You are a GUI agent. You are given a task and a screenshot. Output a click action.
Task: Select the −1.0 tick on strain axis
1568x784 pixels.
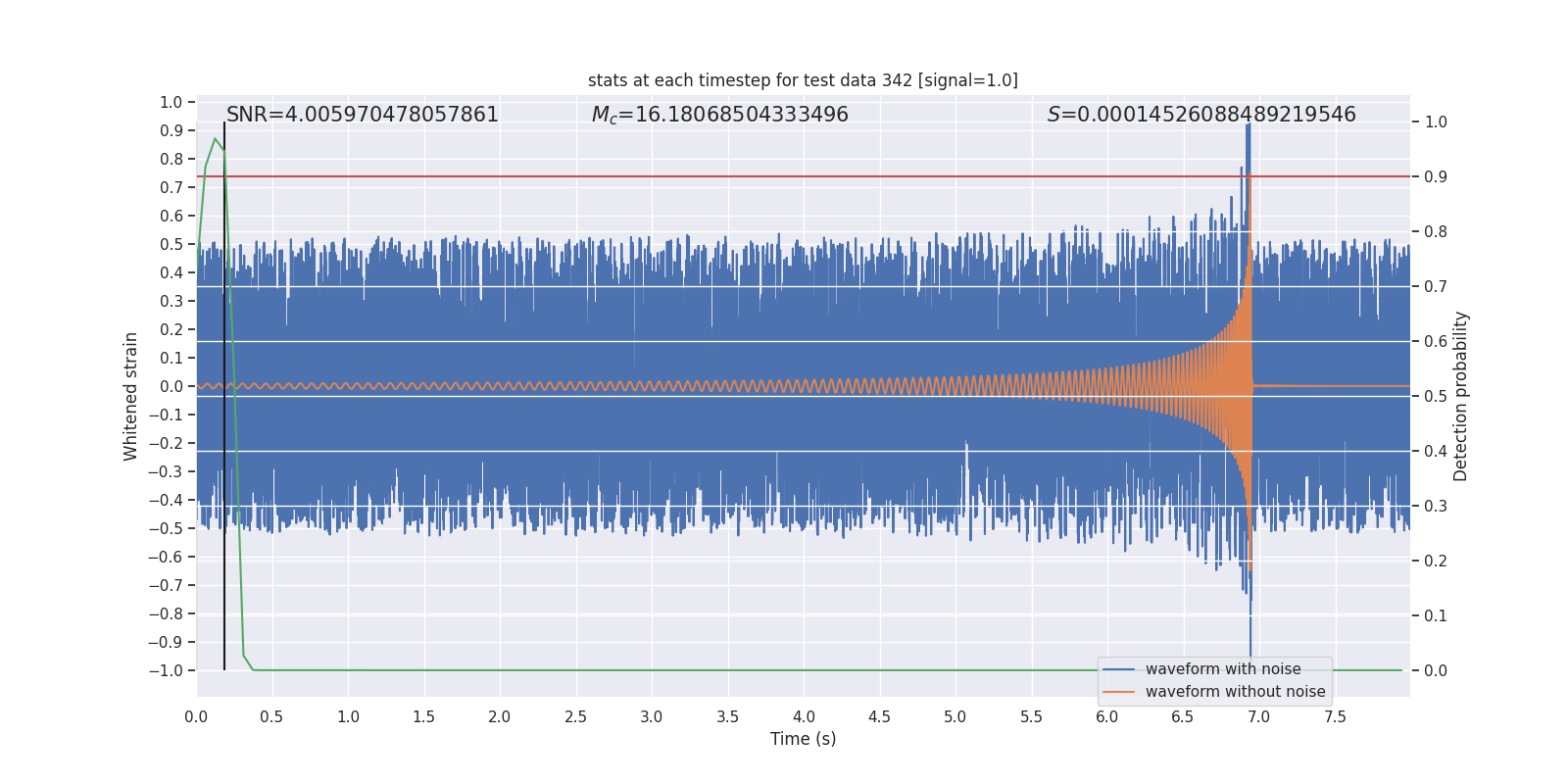pos(166,670)
